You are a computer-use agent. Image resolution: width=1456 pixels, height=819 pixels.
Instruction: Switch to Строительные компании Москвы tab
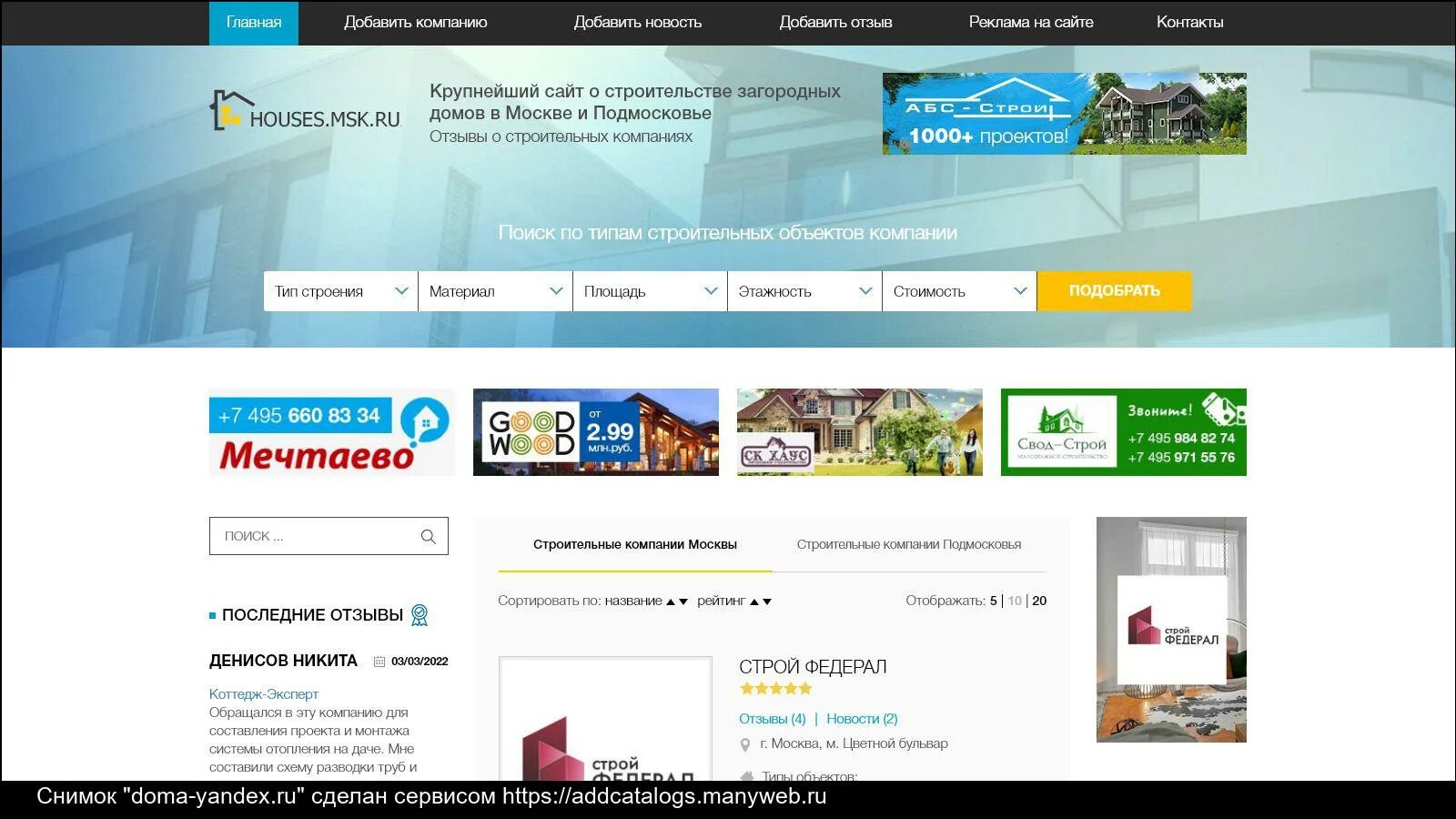[635, 544]
